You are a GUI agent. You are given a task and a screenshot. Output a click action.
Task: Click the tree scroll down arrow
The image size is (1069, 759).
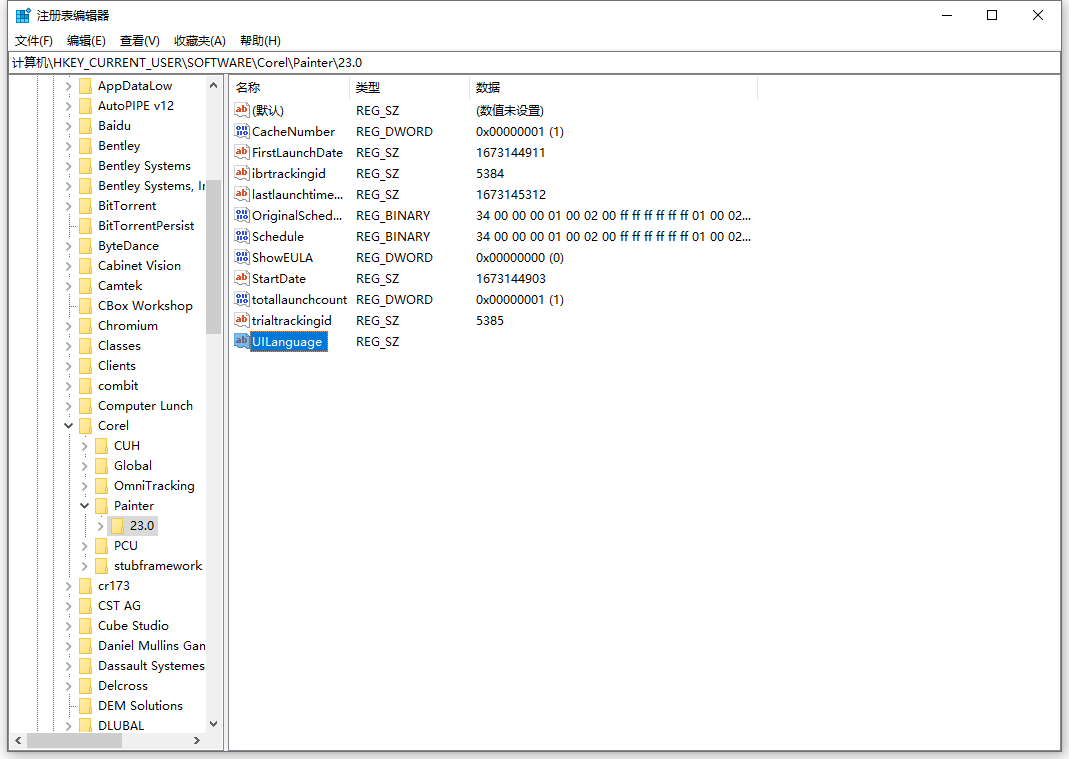click(x=213, y=724)
